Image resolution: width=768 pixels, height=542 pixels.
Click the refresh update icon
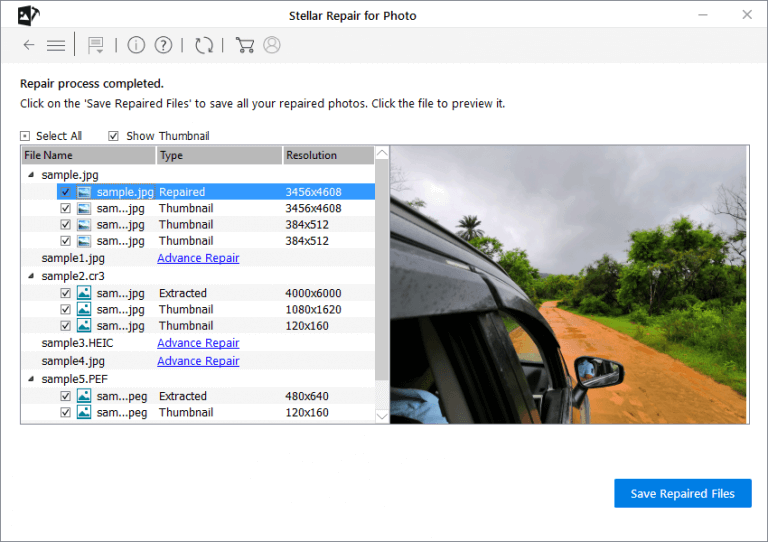coord(204,45)
